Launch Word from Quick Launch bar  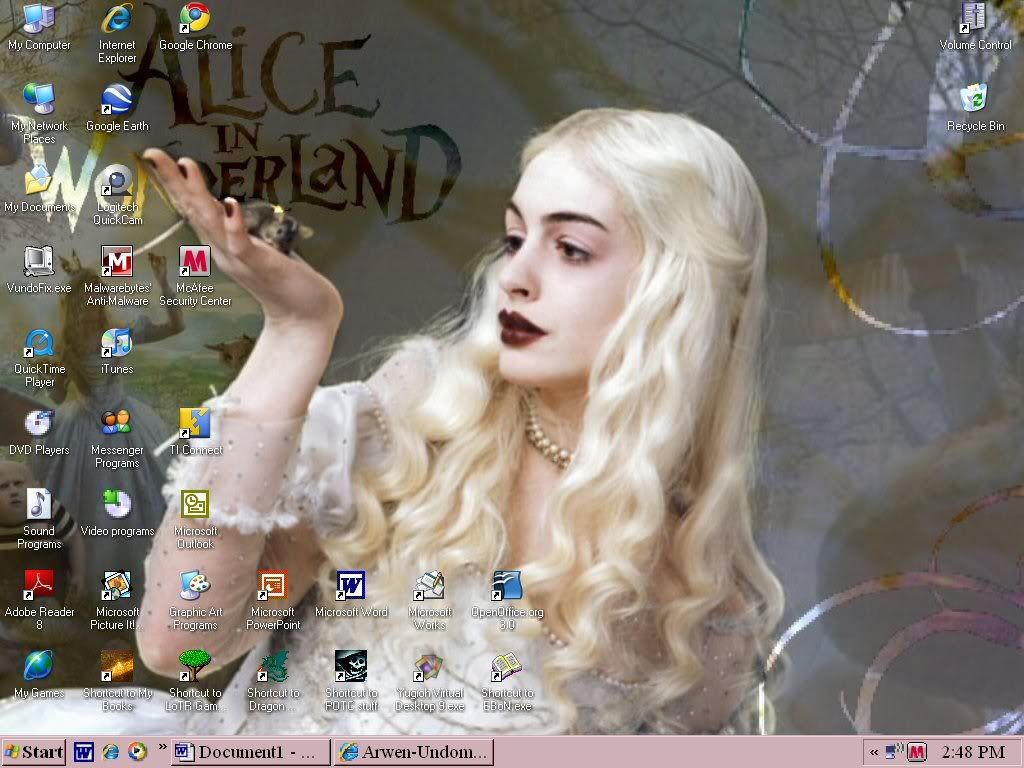pyautogui.click(x=84, y=752)
